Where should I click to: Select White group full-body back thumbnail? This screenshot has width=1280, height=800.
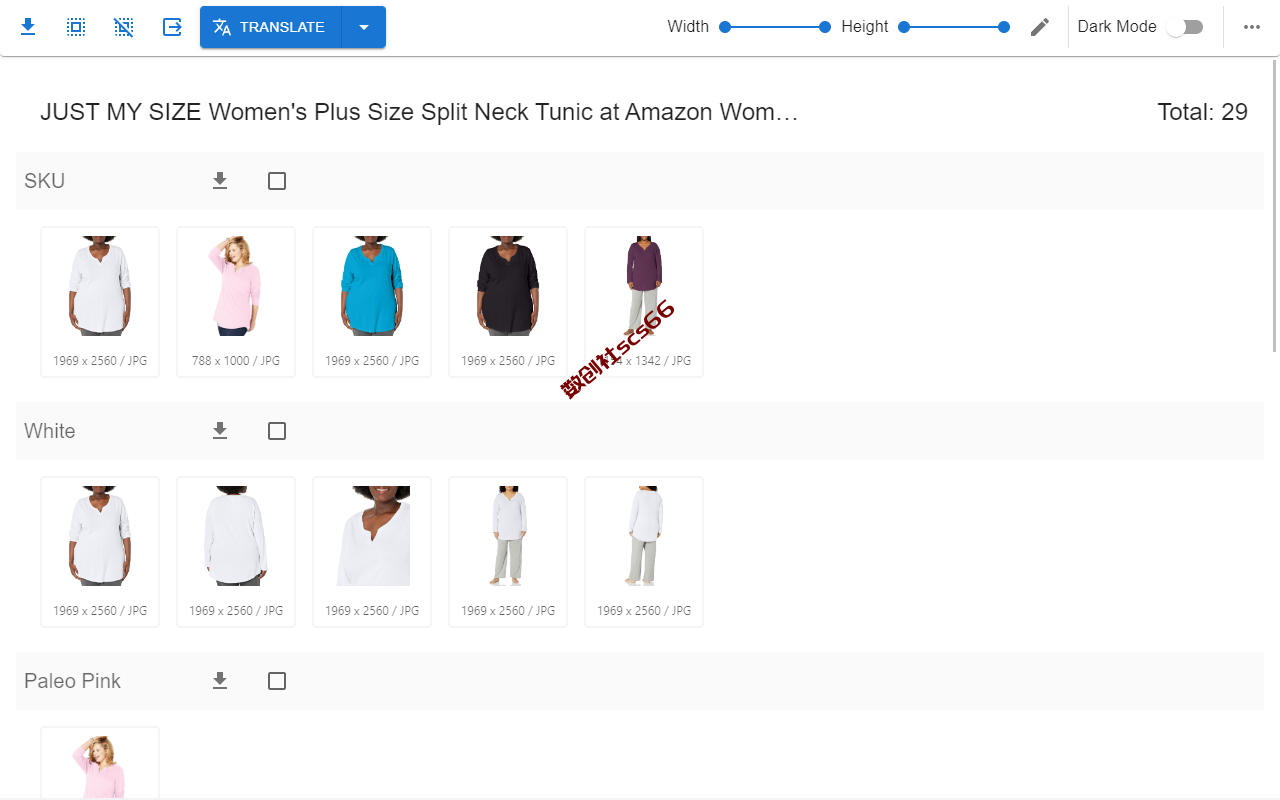(644, 552)
